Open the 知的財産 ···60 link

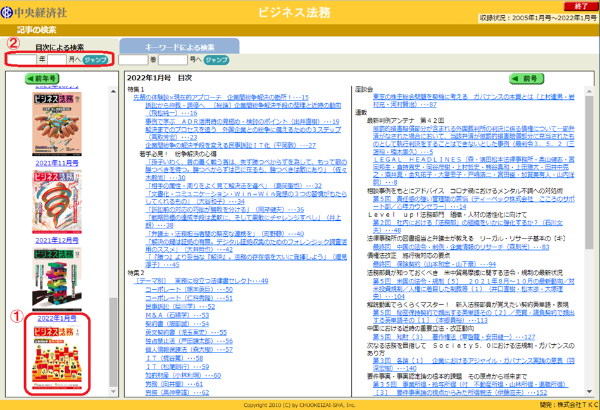(x=183, y=375)
